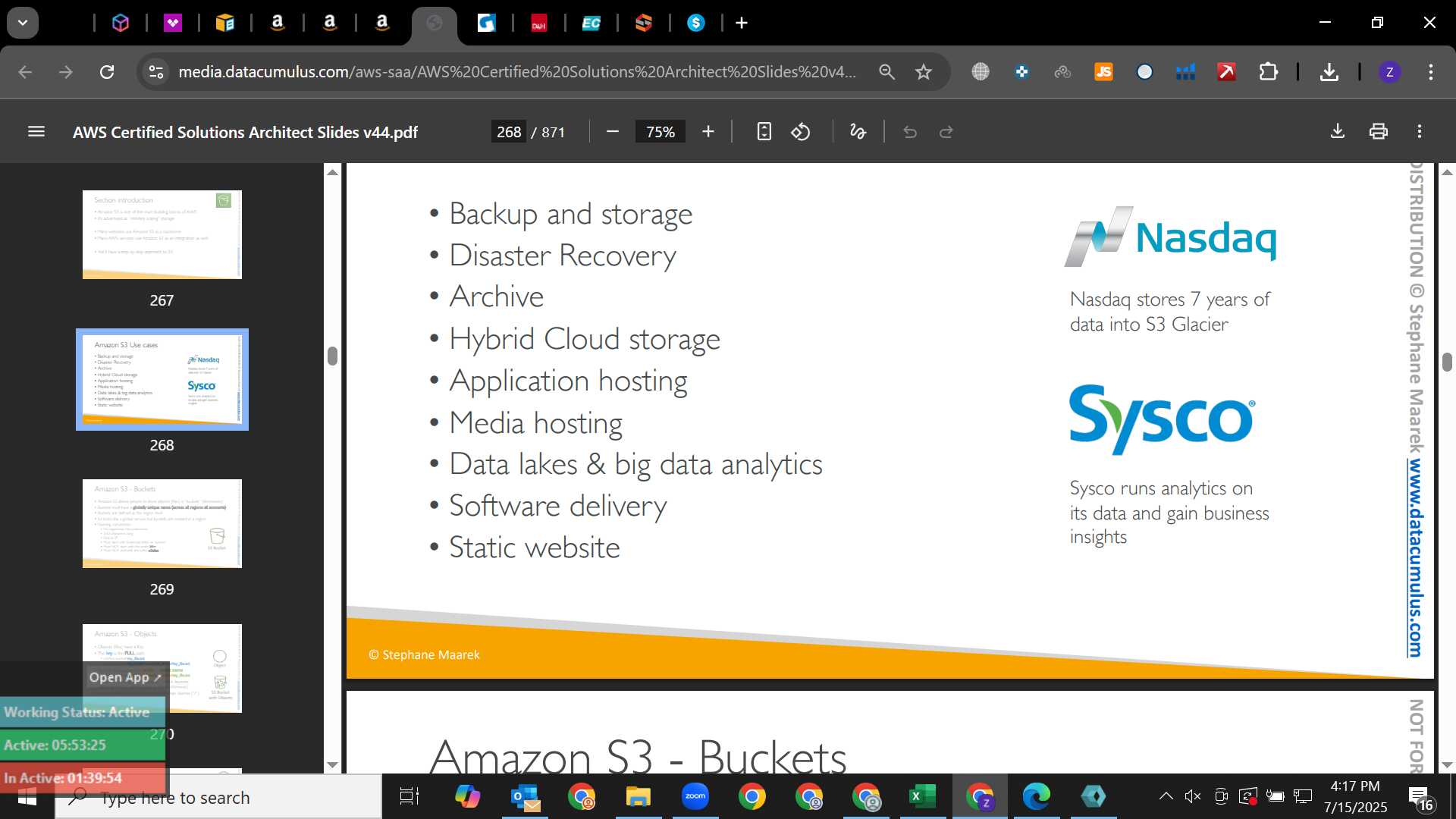Click the fit to page icon
Image resolution: width=1456 pixels, height=819 pixels.
click(764, 132)
